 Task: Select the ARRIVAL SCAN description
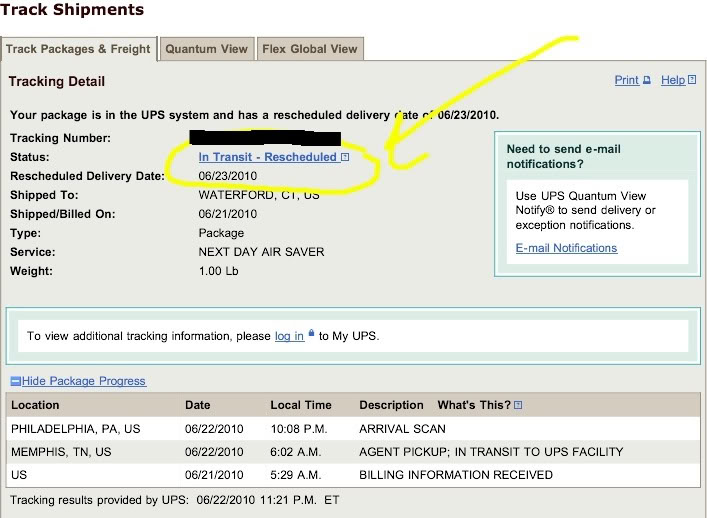(402, 429)
